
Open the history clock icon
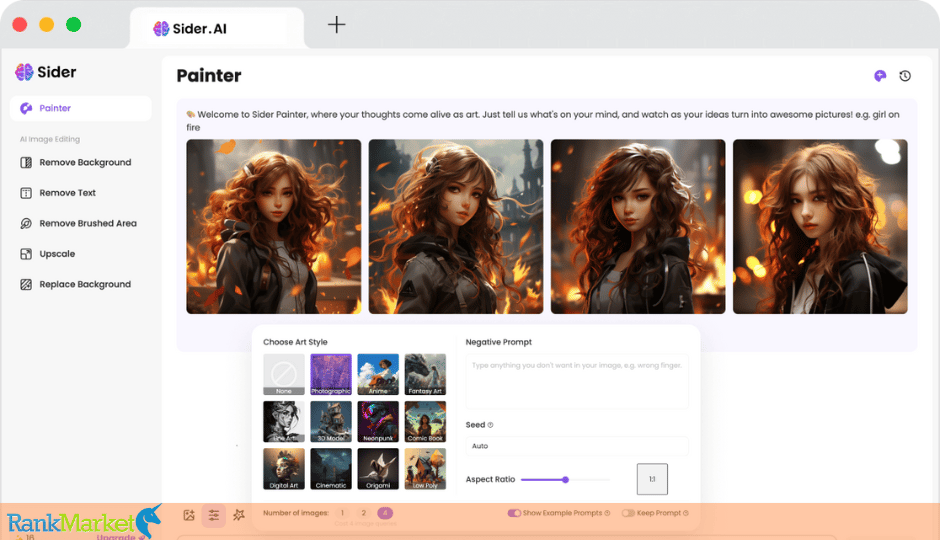click(905, 76)
